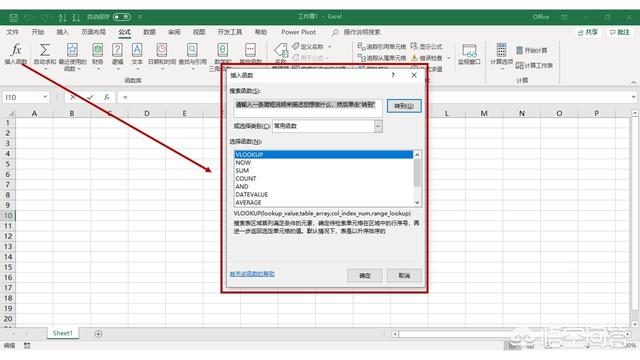Select VLOOKUP in the function list
Image resolution: width=640 pixels, height=360 pixels.
[x=324, y=155]
